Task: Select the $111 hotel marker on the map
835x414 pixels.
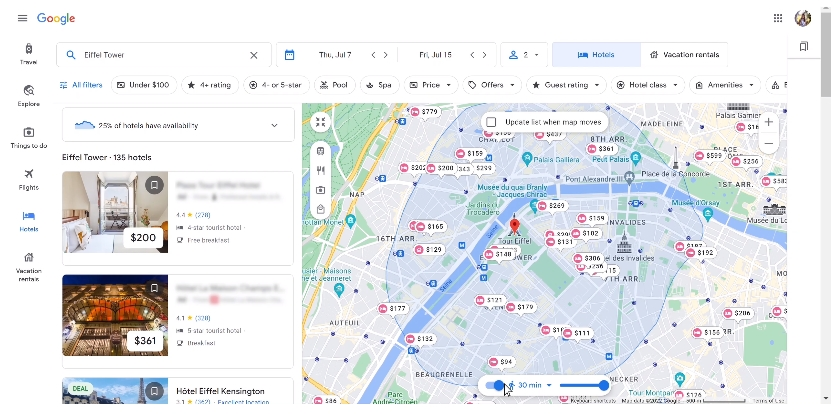Action: pyautogui.click(x=577, y=333)
